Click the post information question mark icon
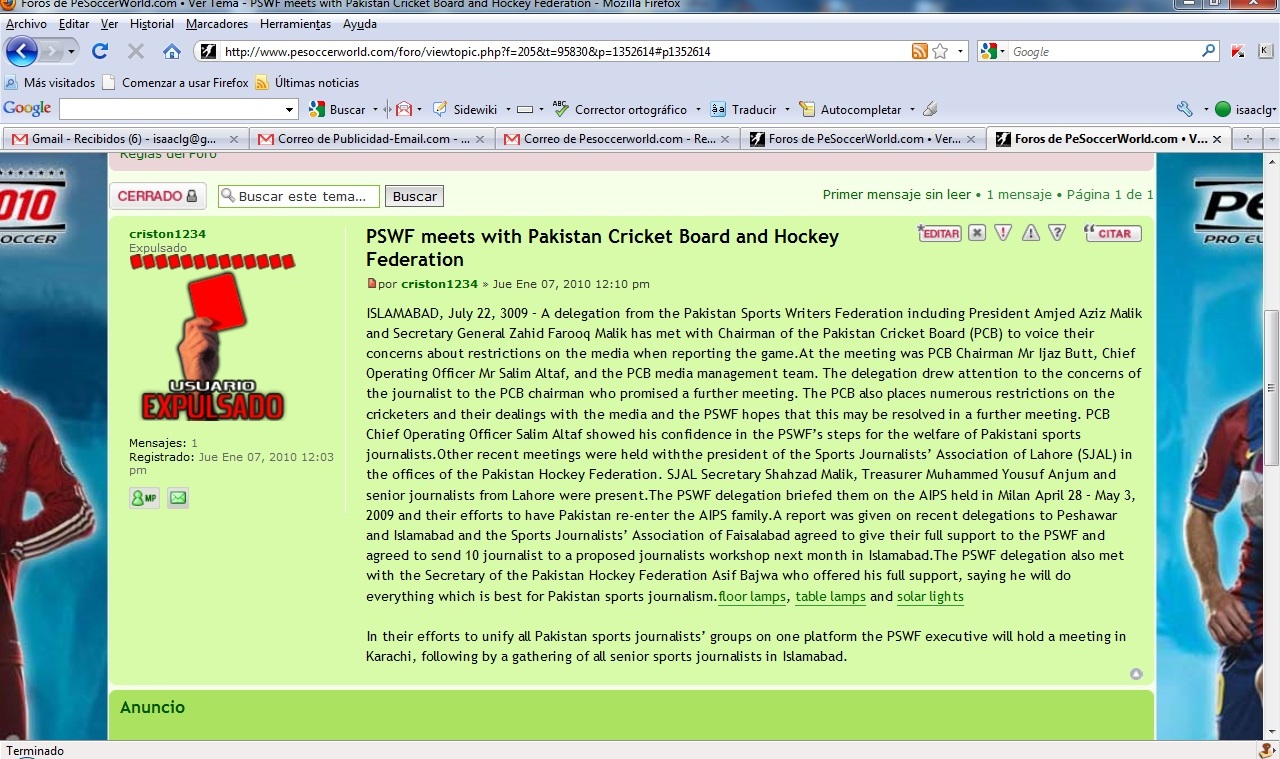 pos(1057,233)
